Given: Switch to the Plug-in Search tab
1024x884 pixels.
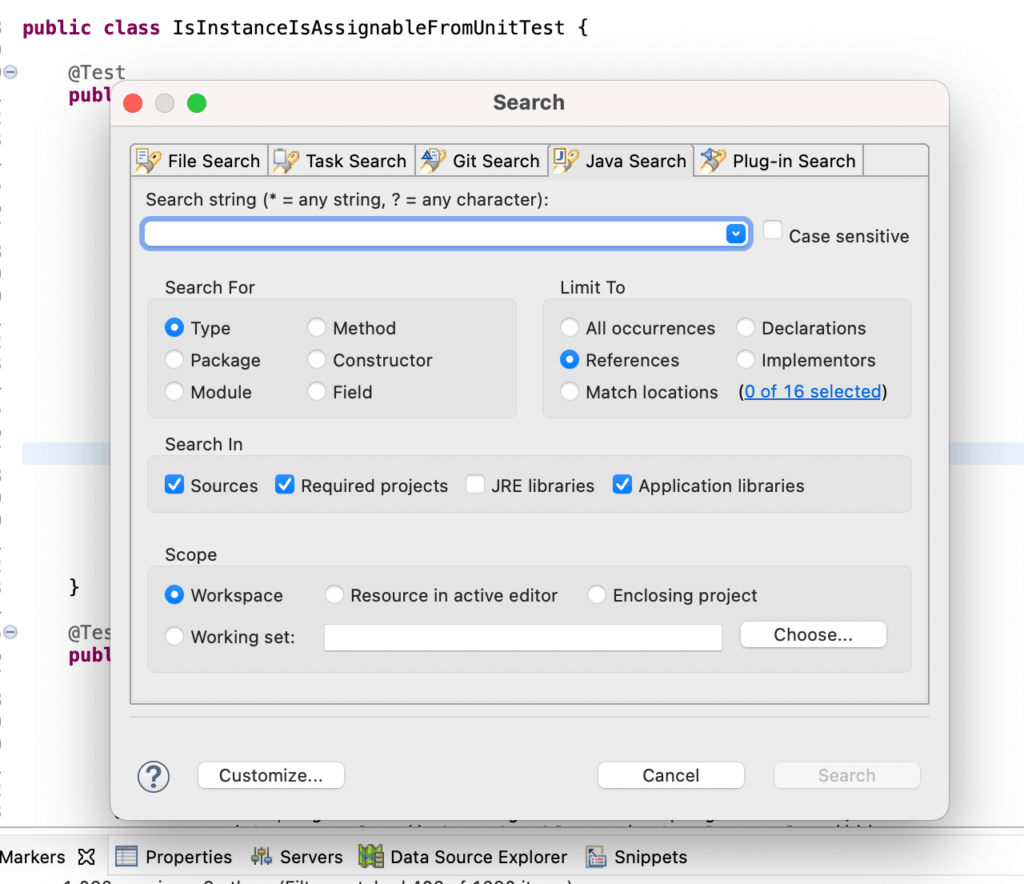Looking at the screenshot, I should pos(778,160).
